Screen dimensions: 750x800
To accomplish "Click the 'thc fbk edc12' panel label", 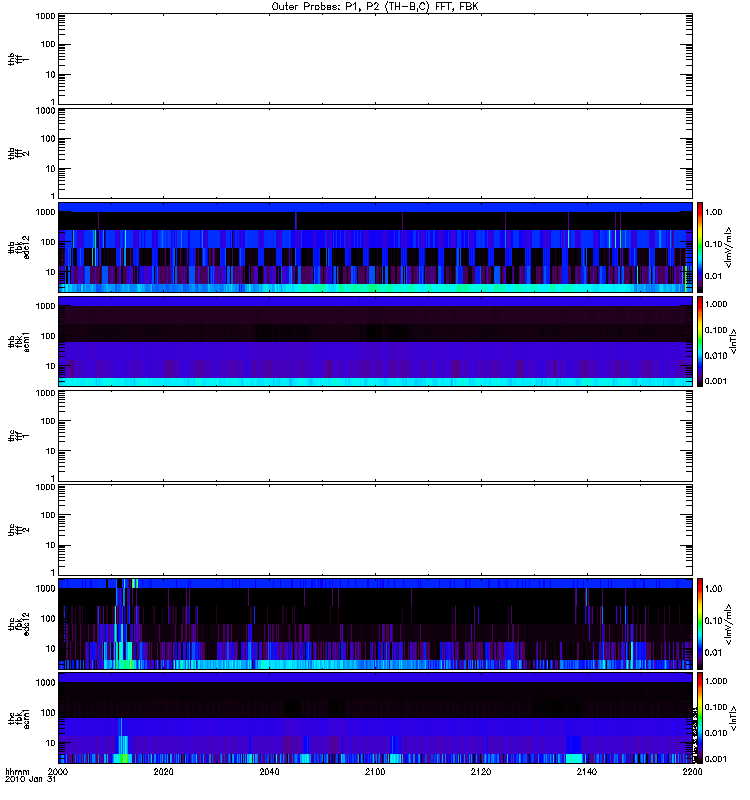I will point(18,624).
